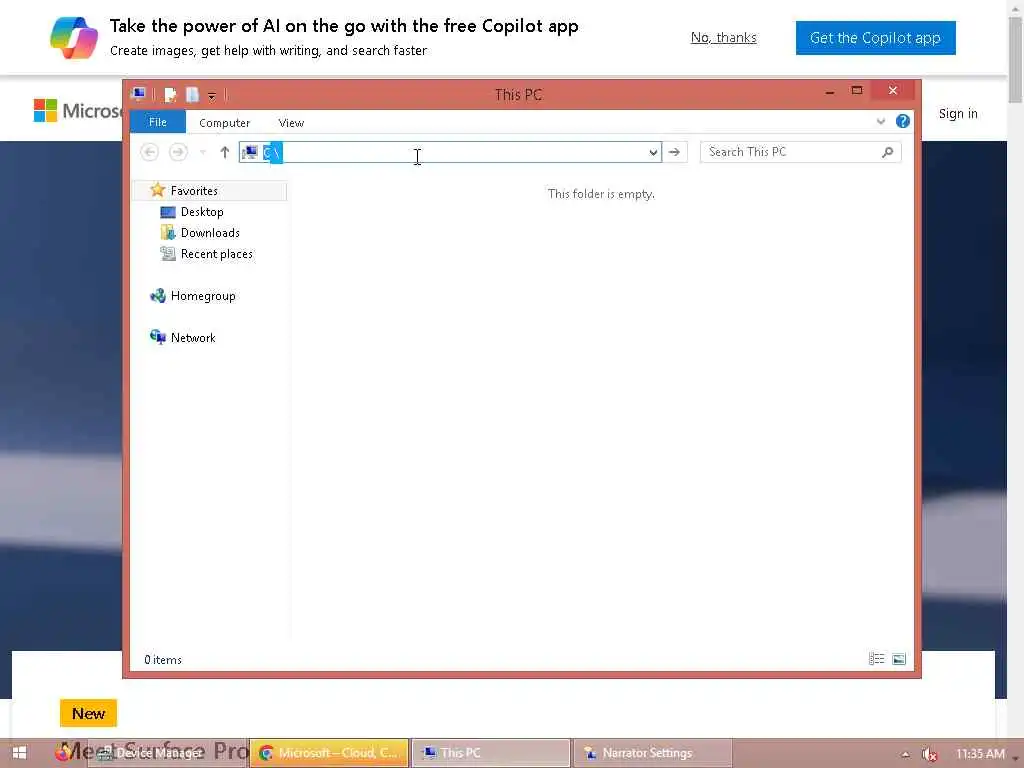Select Desktop in the navigation pane
The height and width of the screenshot is (768, 1024).
pos(202,212)
